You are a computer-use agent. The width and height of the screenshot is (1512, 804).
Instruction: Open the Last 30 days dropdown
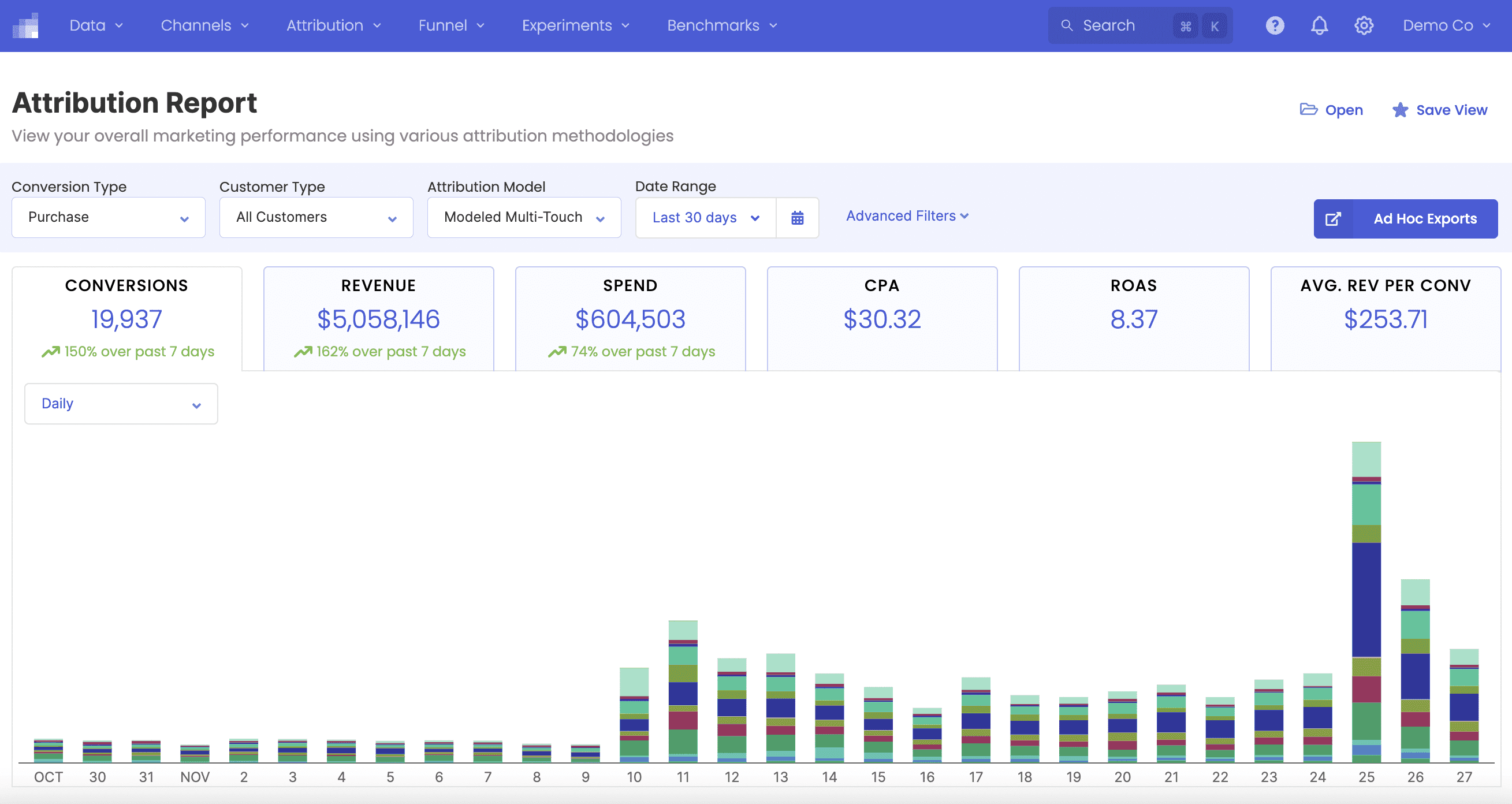click(x=706, y=218)
